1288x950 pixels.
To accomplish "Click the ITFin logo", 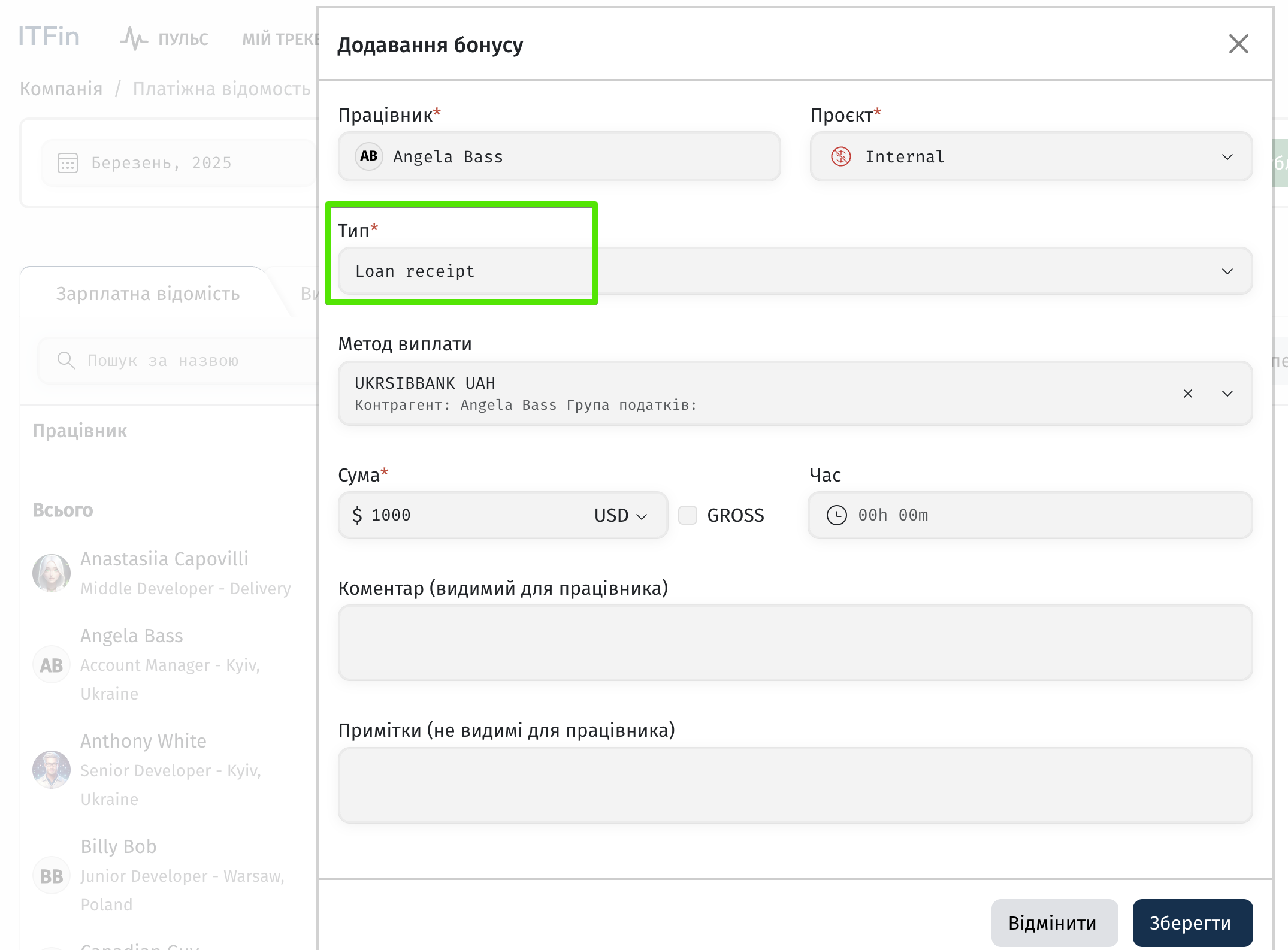I will click(x=49, y=37).
